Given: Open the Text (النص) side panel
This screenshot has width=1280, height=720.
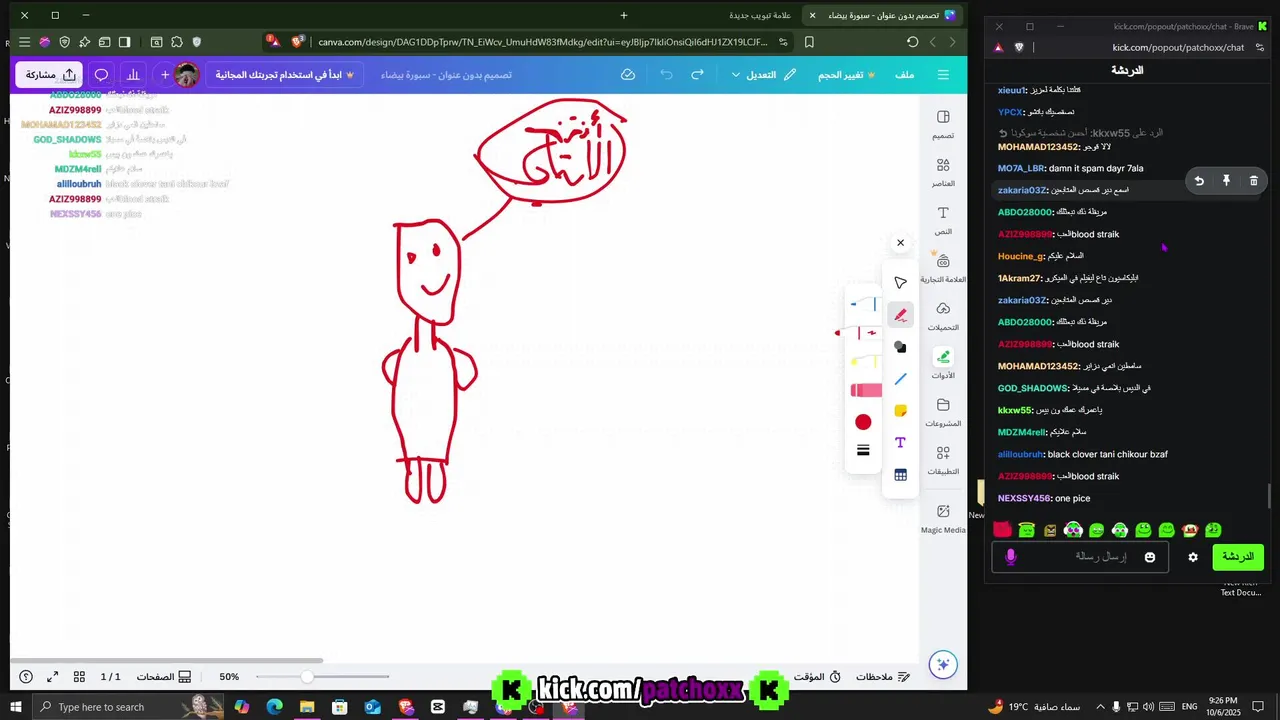Looking at the screenshot, I should [x=943, y=220].
